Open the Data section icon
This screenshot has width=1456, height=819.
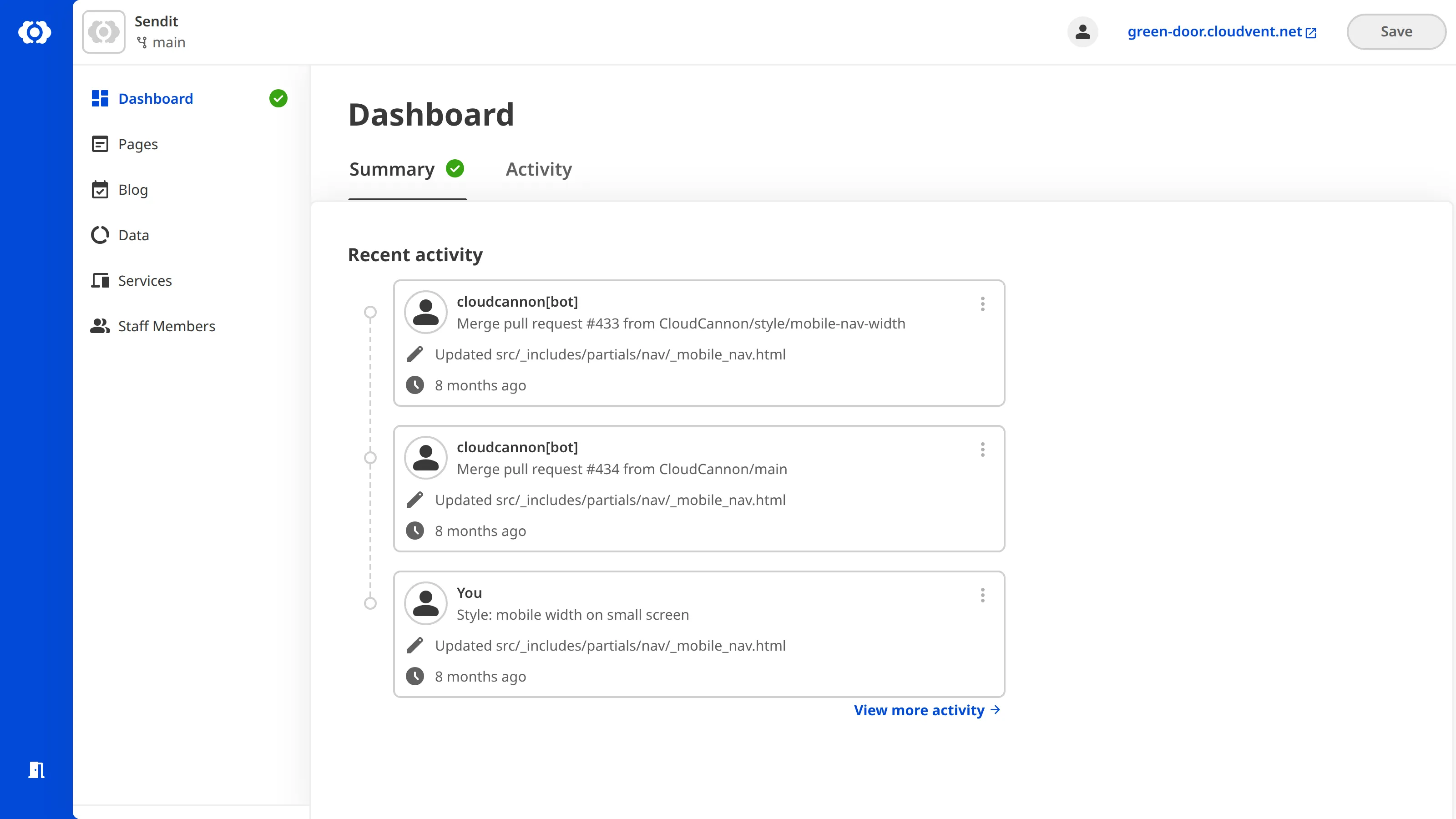click(100, 235)
